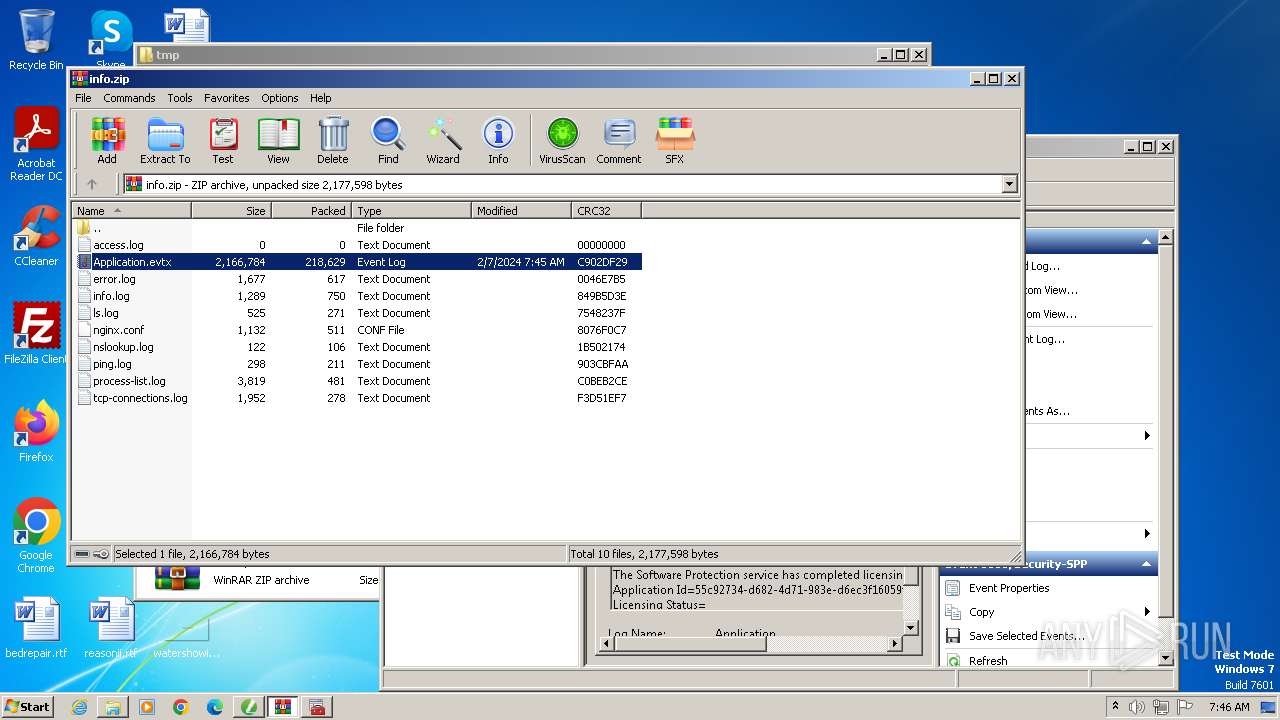Open bedrepair.rtf desktop file

pyautogui.click(x=36, y=628)
